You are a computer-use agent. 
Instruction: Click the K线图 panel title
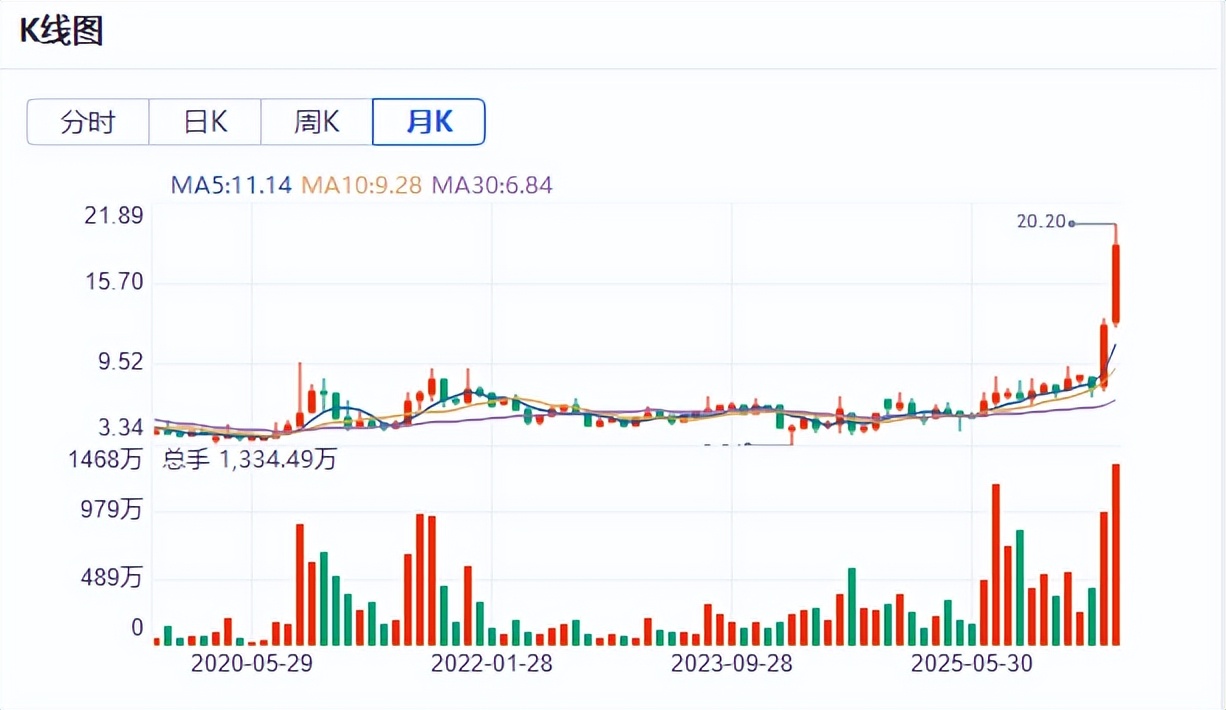(x=61, y=30)
